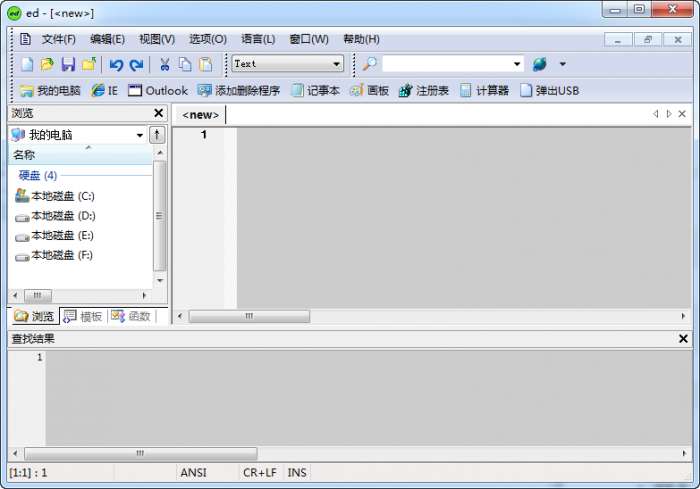This screenshot has width=700, height=489.
Task: Save the file with floppy disk icon
Action: pos(68,64)
